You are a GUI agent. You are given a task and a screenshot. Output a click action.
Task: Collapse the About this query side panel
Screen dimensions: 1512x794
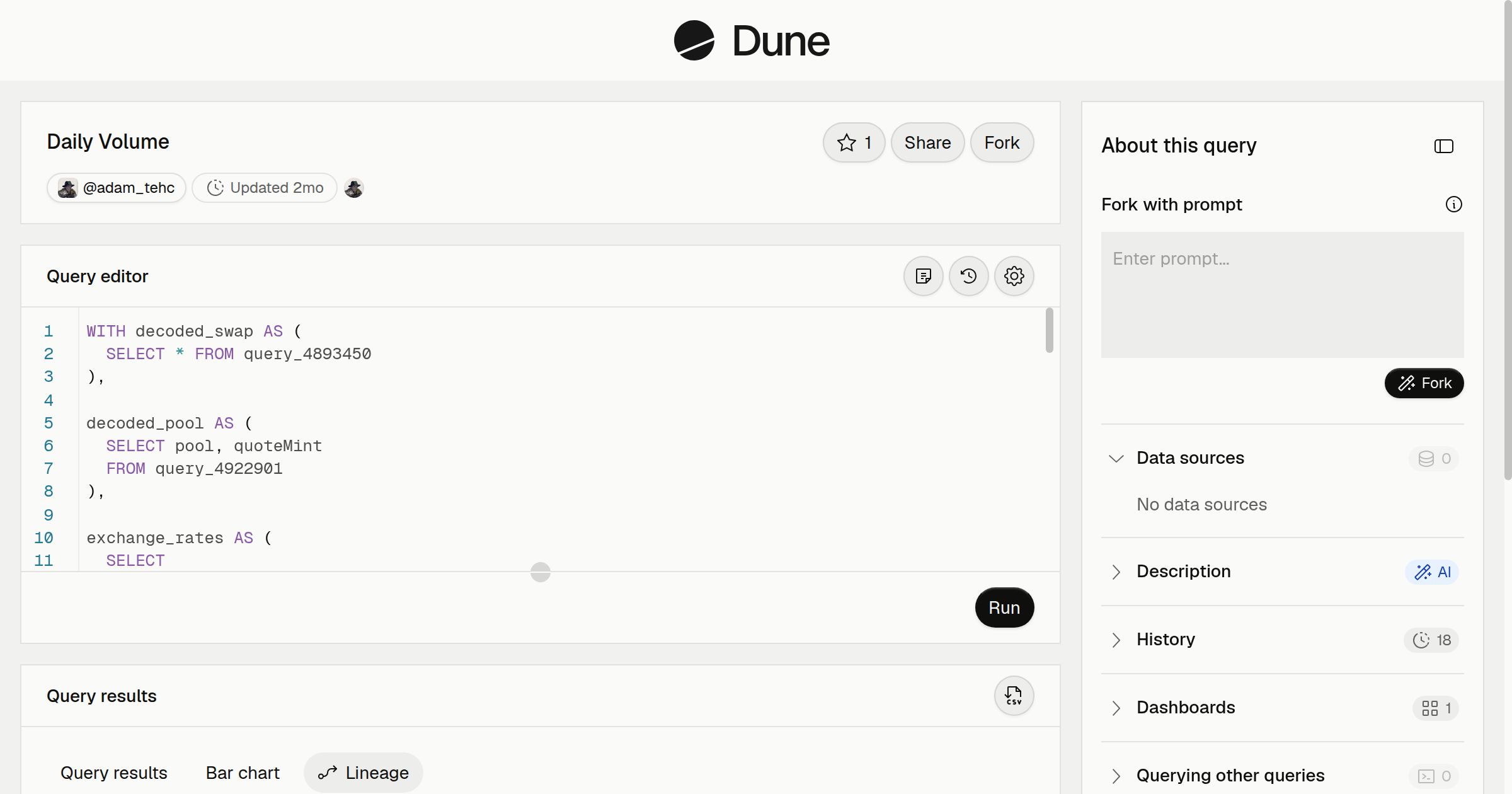point(1443,146)
